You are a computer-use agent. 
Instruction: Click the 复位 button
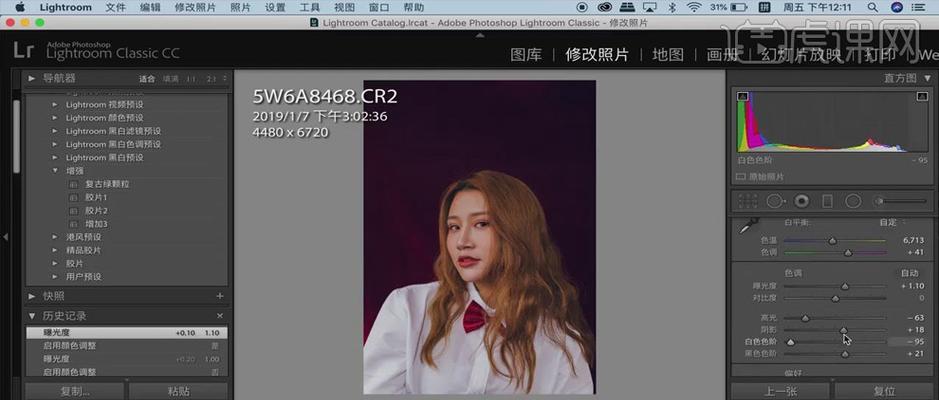click(884, 392)
